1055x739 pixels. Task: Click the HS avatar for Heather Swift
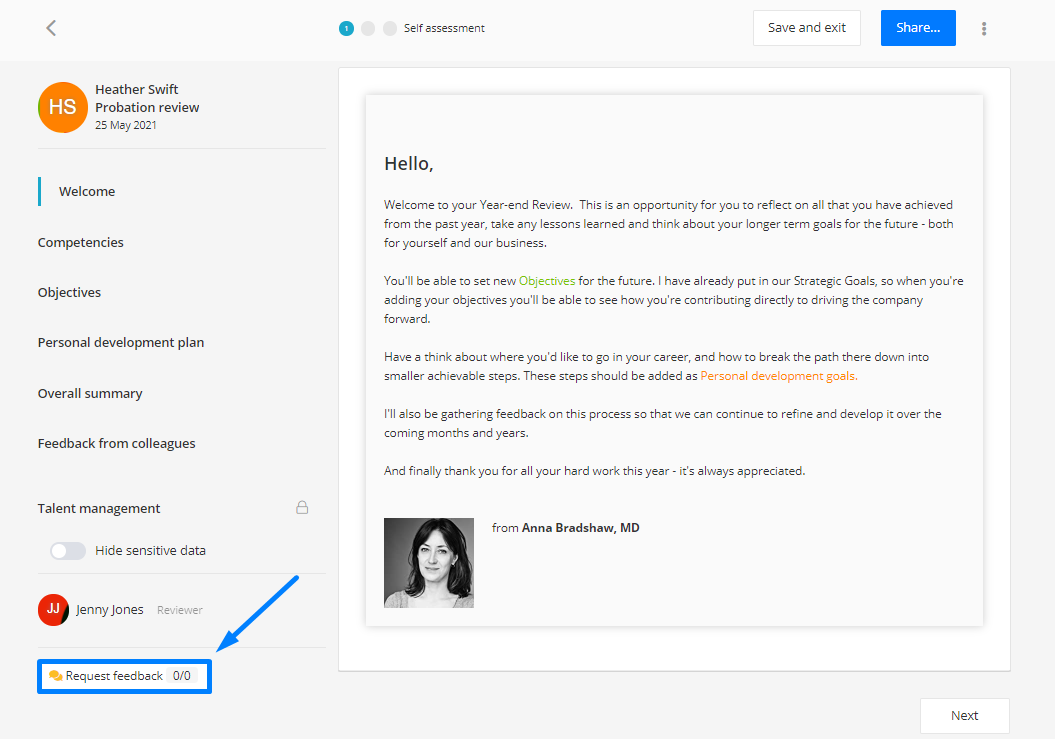click(63, 107)
